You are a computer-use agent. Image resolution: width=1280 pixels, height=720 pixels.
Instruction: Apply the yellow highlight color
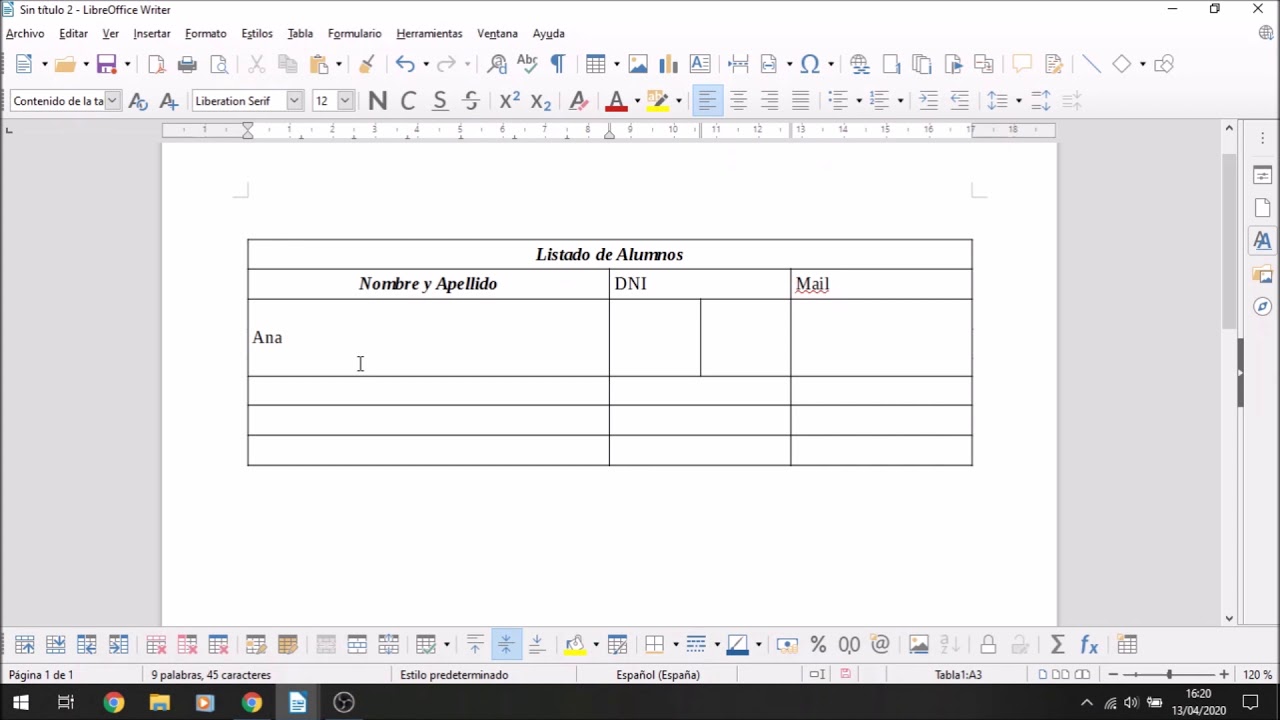[657, 101]
